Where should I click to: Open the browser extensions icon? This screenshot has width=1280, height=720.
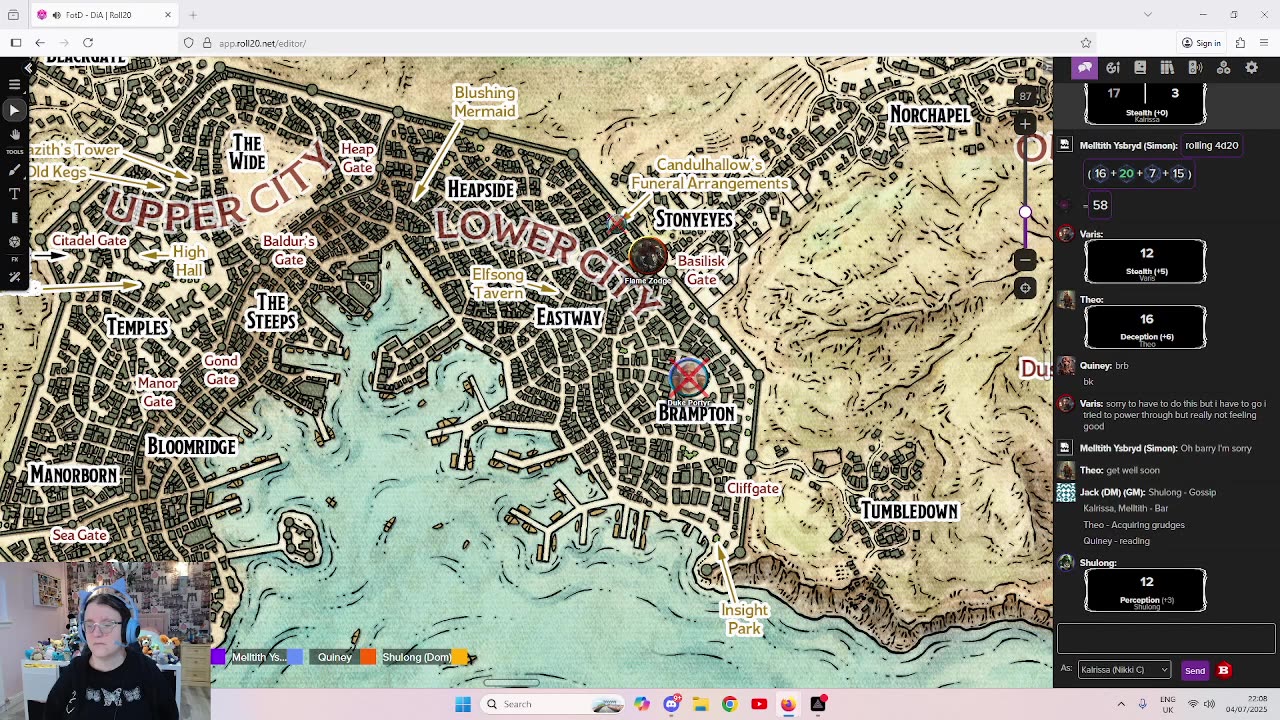1240,43
